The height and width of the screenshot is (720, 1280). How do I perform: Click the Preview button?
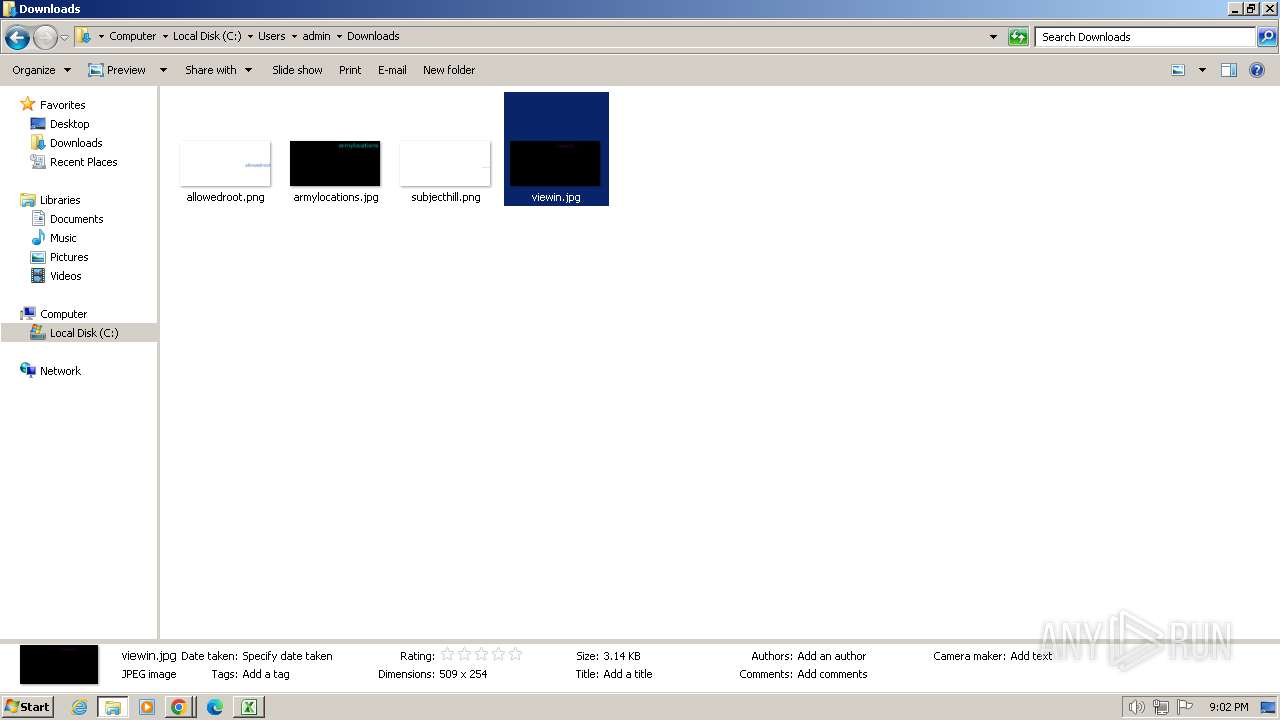point(117,70)
